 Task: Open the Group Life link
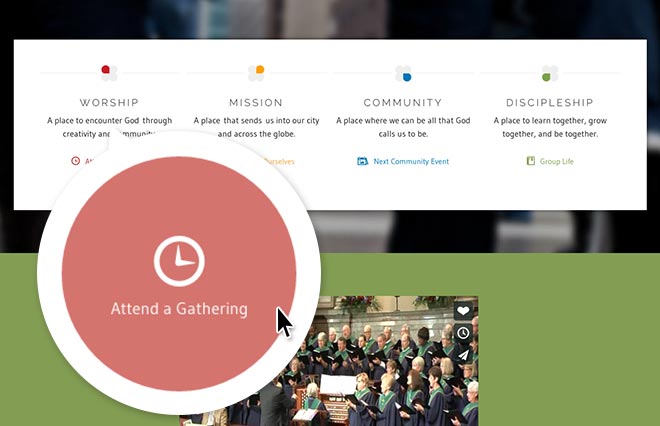tap(556, 161)
